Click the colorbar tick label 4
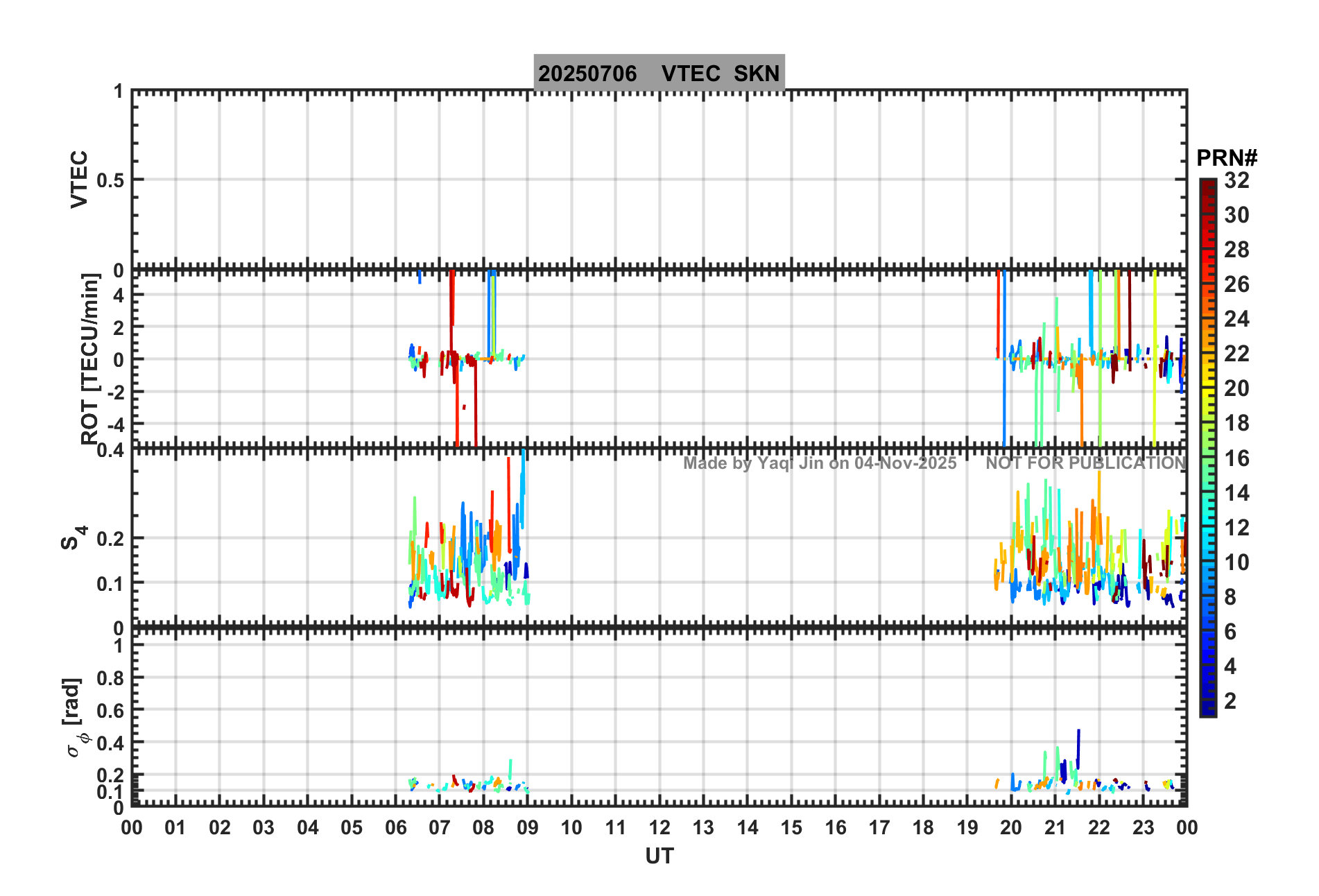Viewport: 1319px width, 896px height. [1230, 666]
